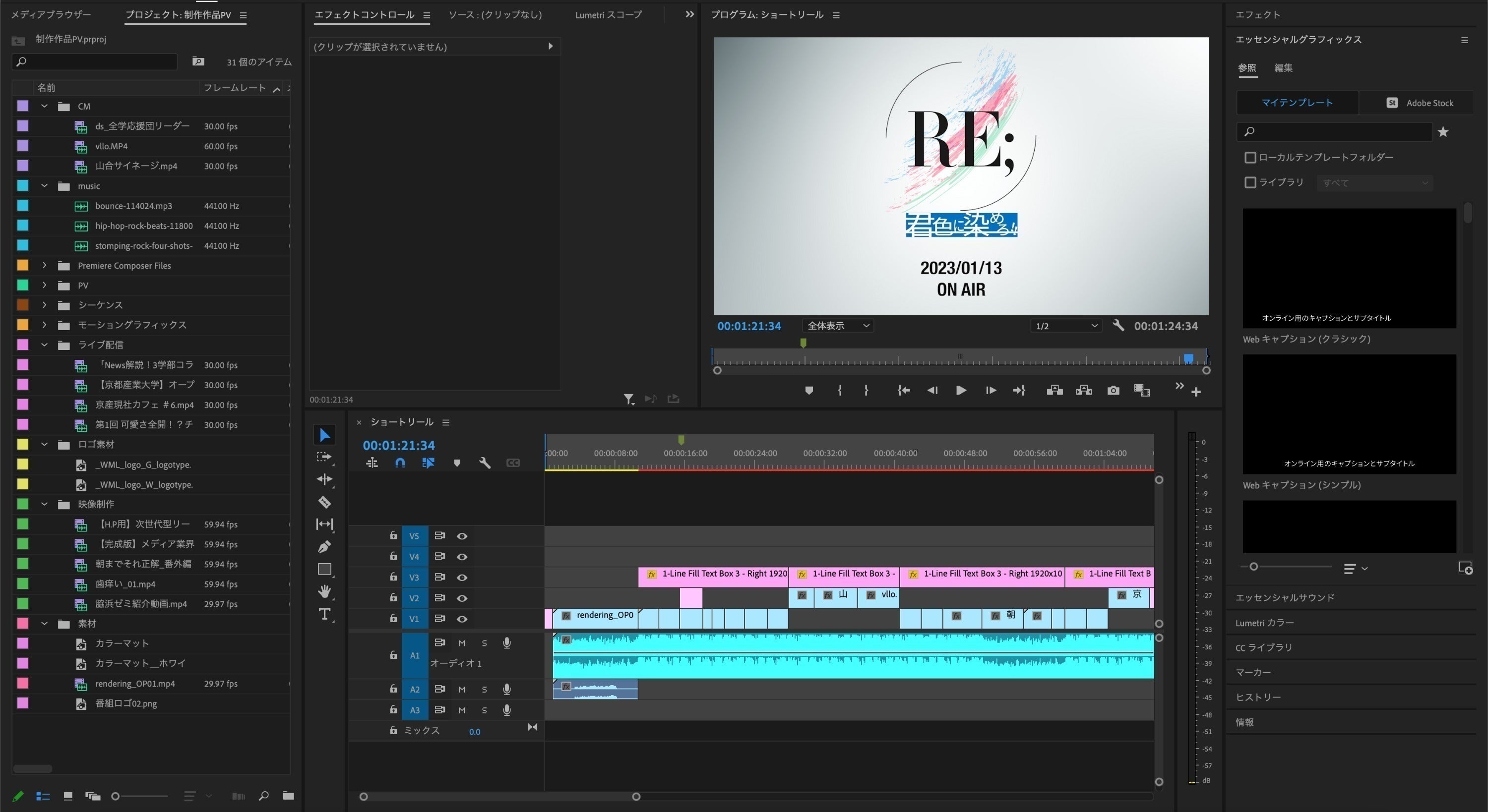1488x812 pixels.
Task: Select the Razor tool in timeline toolbar
Action: (x=324, y=502)
